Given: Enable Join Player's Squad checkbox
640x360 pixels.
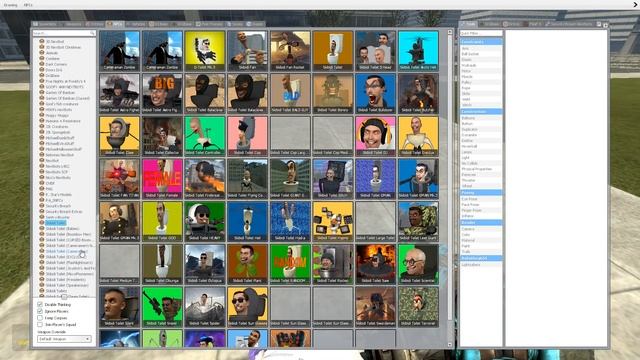Looking at the screenshot, I should click(x=40, y=324).
